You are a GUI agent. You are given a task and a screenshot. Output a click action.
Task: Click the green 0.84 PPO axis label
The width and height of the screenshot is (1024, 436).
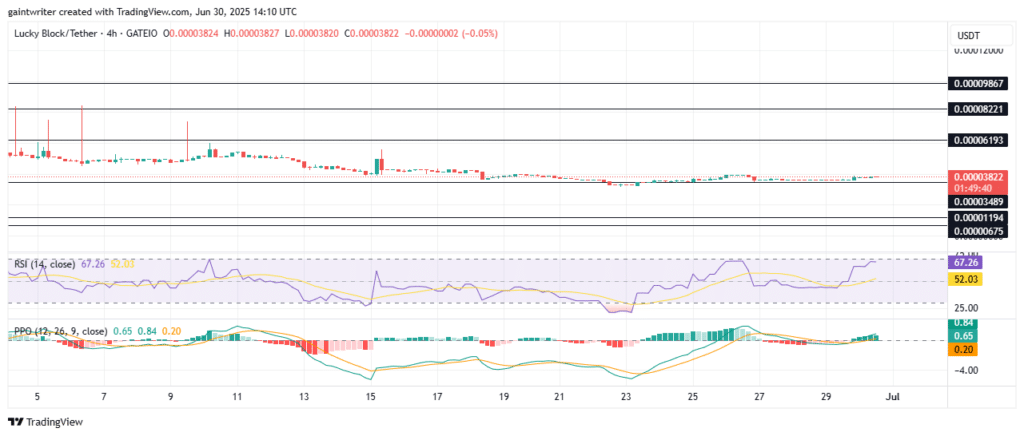pyautogui.click(x=964, y=323)
